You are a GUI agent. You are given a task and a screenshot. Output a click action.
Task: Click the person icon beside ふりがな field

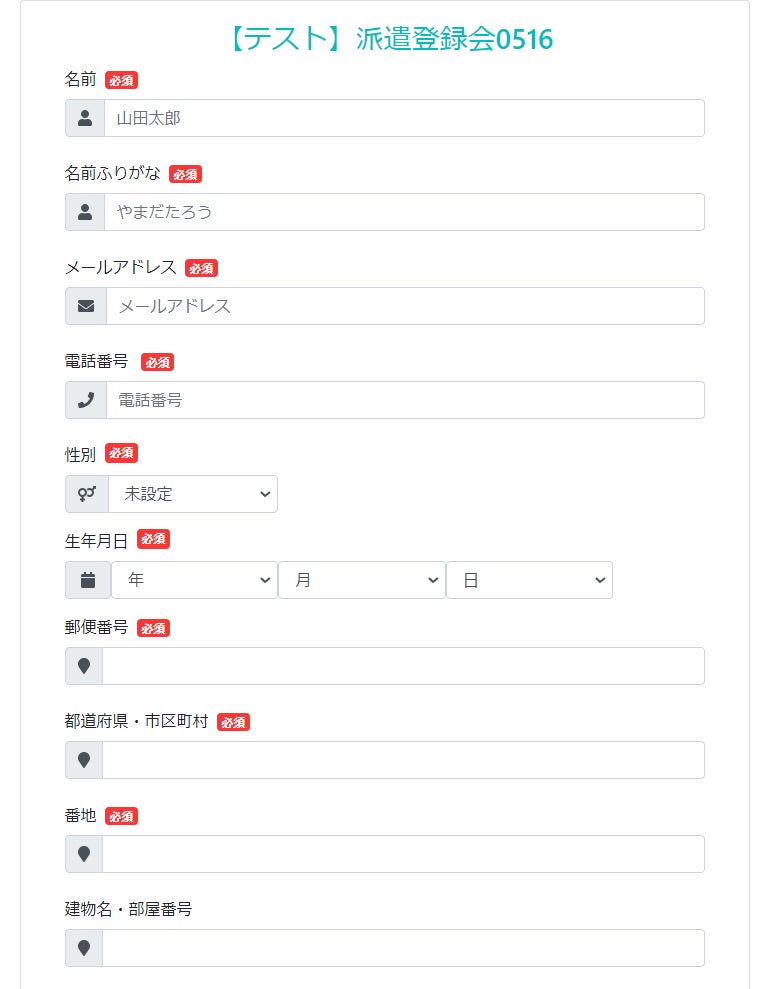pos(85,212)
